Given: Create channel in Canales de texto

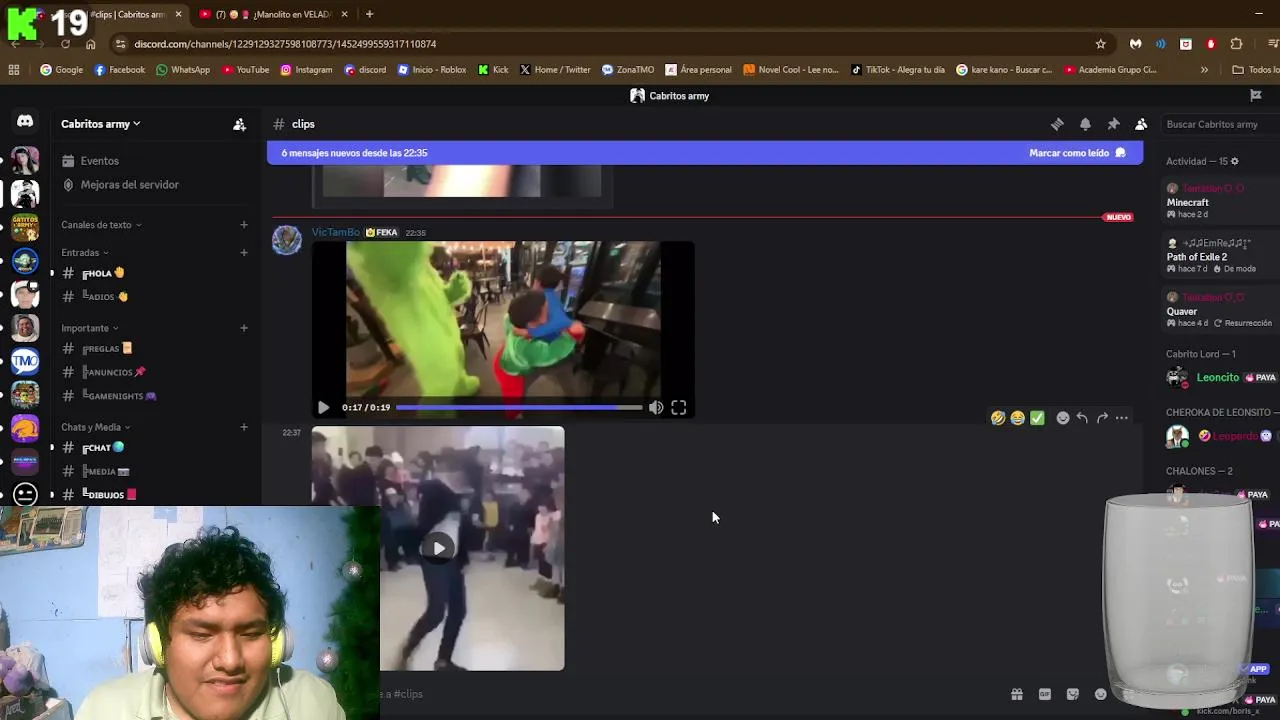Looking at the screenshot, I should coord(243,225).
